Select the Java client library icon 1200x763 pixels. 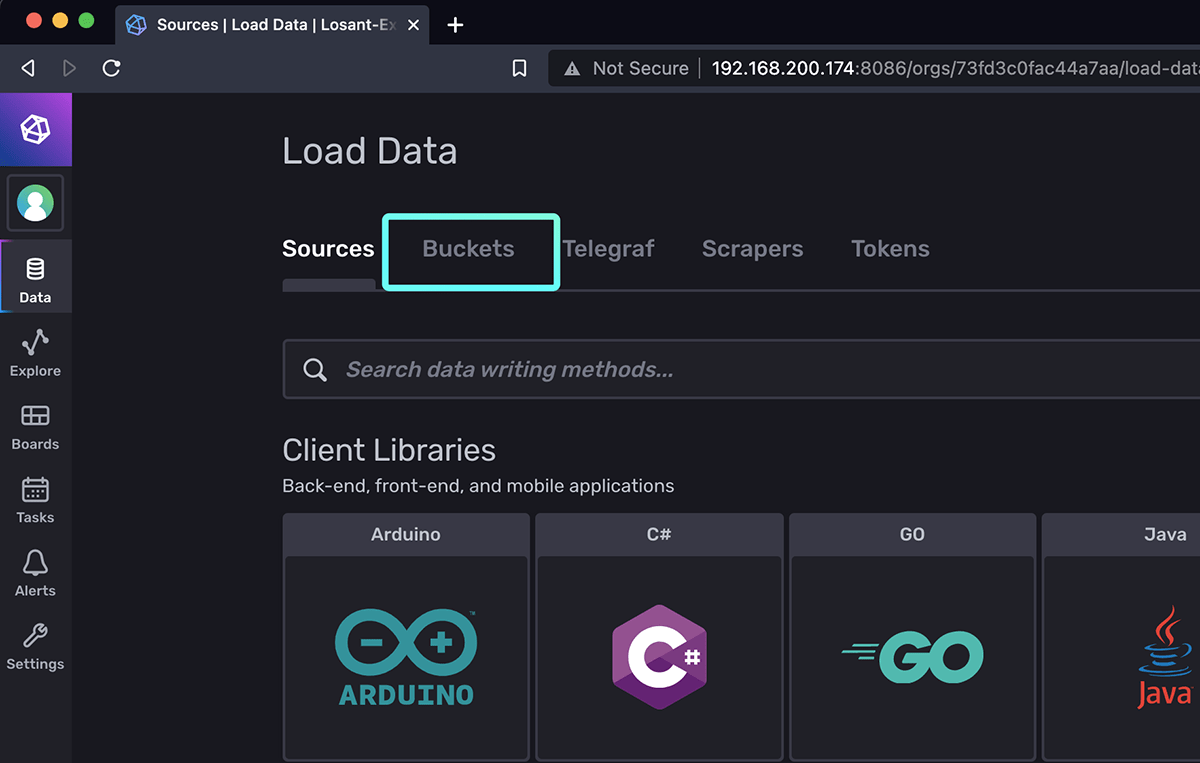(1165, 658)
